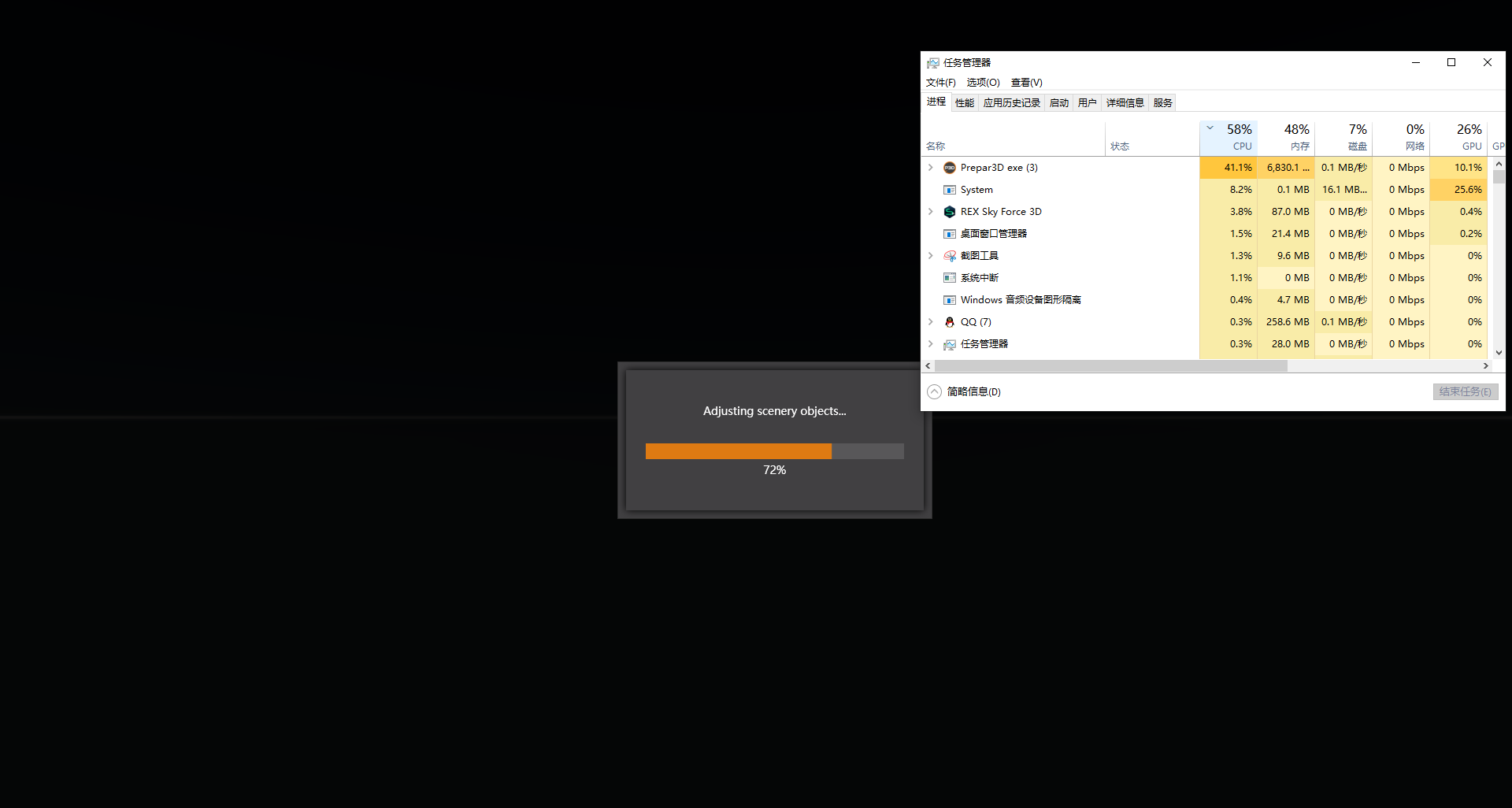Expand the REX Sky Force 3D group

930,212
